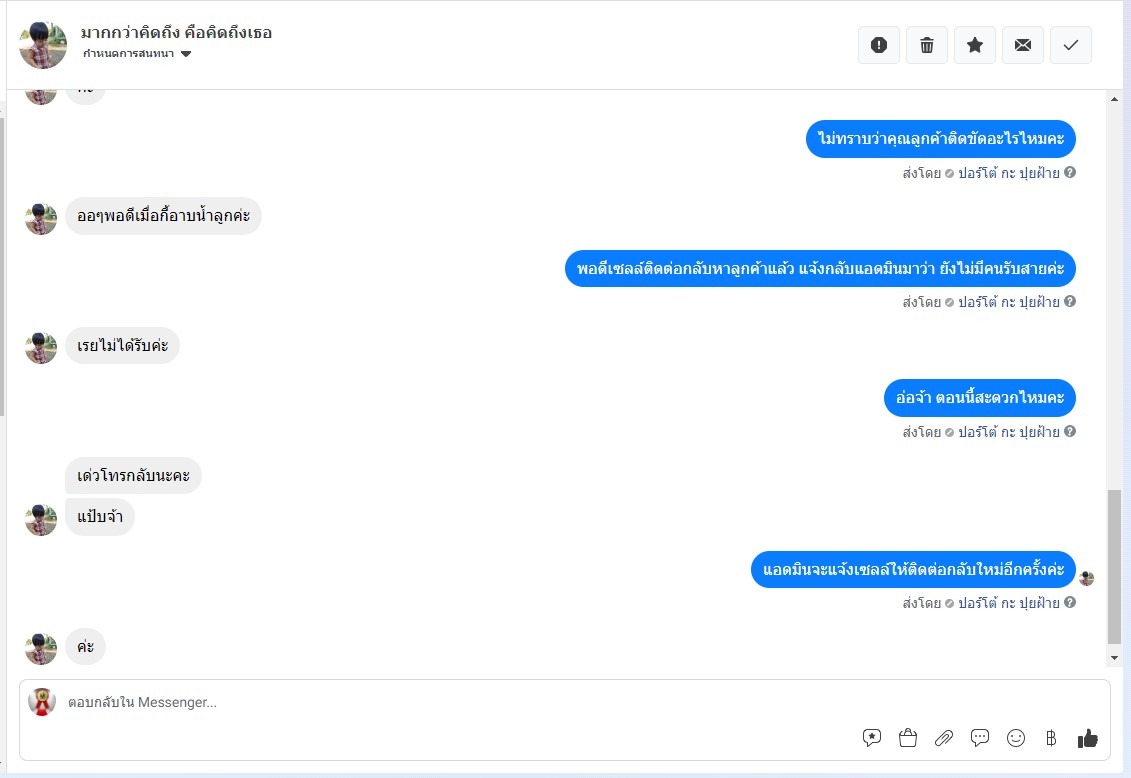The image size is (1131, 778).
Task: Mark conversation as spam with exclamation icon
Action: 879,45
